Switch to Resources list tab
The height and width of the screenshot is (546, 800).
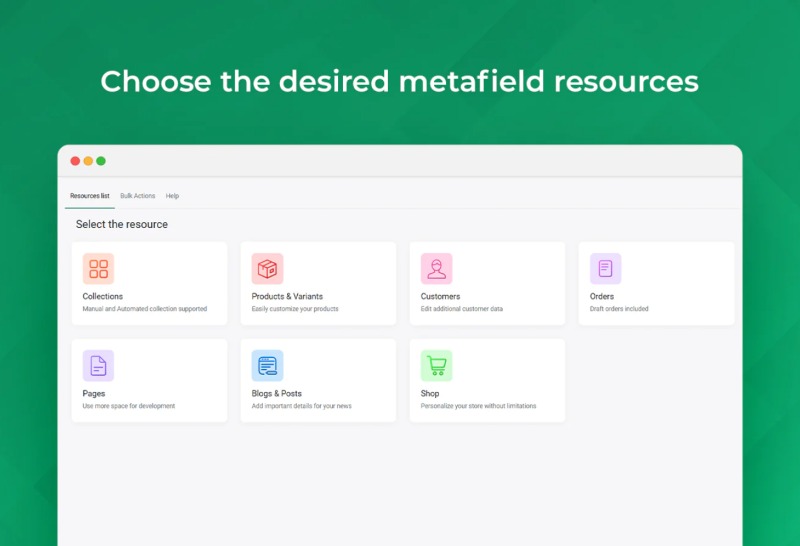click(90, 196)
